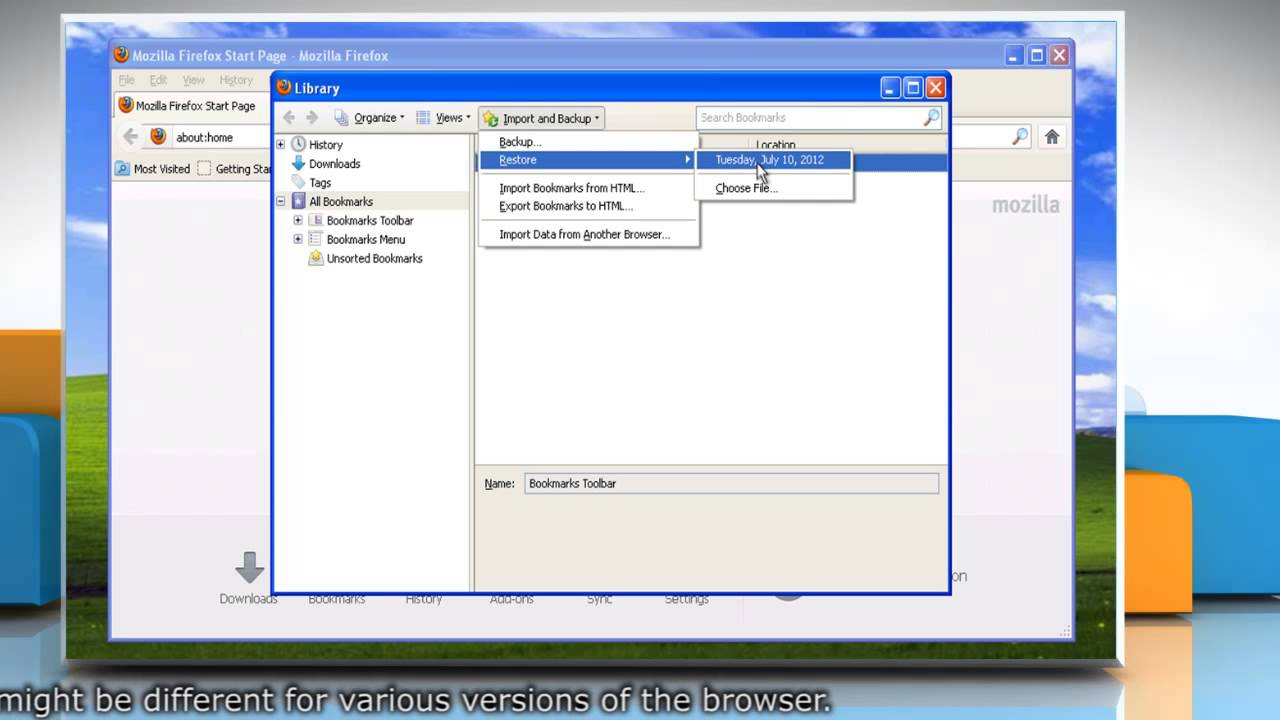Select History in the Library sidebar
The height and width of the screenshot is (720, 1280).
point(326,145)
